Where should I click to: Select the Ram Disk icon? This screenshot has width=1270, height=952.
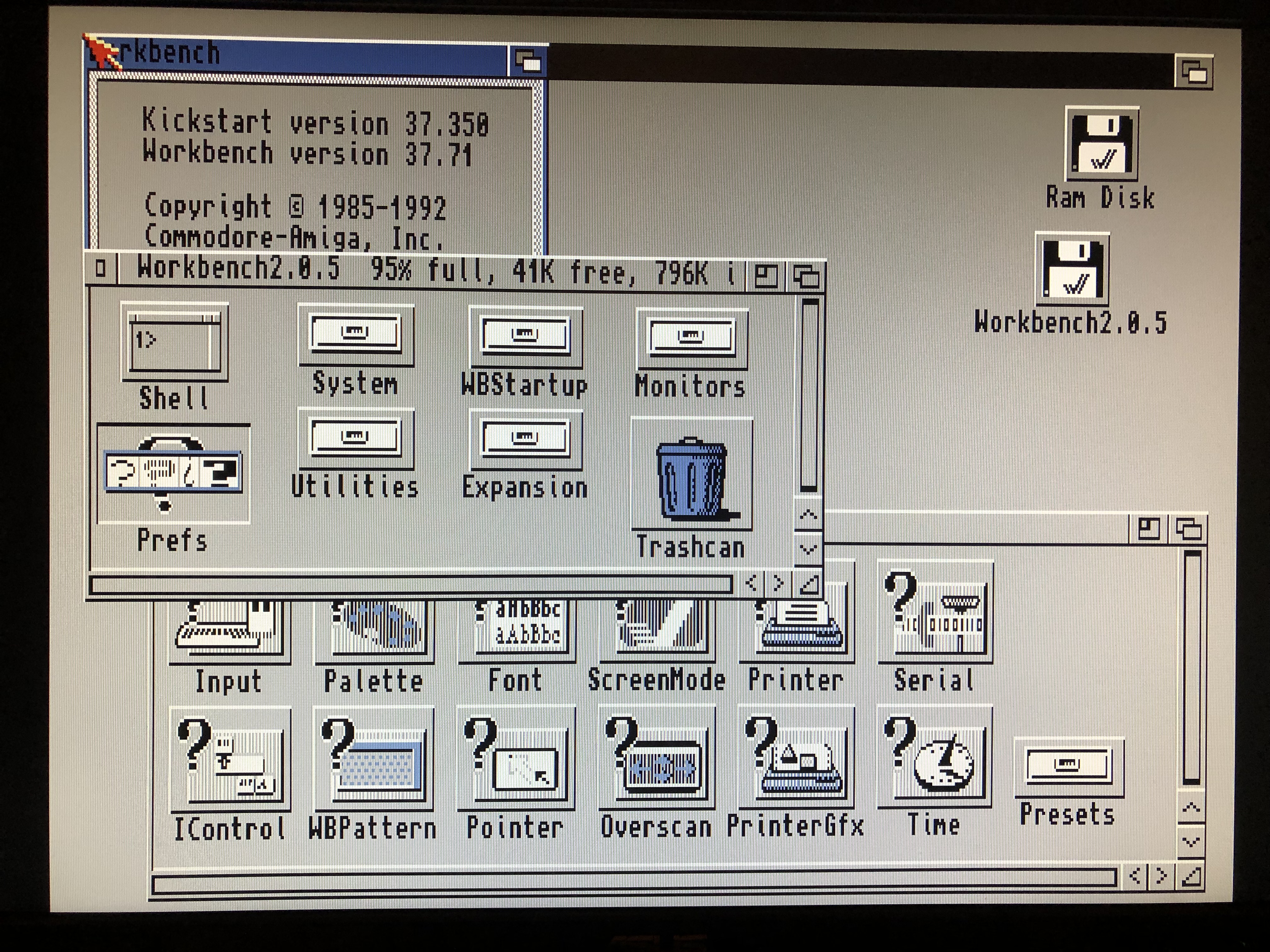tap(1101, 144)
